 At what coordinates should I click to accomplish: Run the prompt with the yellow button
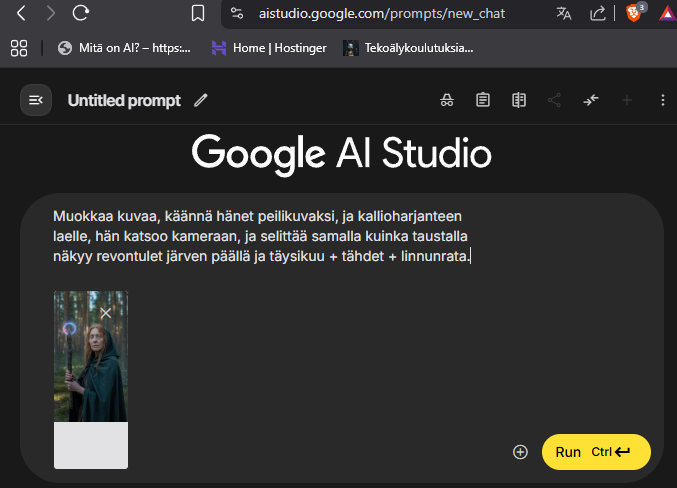point(596,452)
